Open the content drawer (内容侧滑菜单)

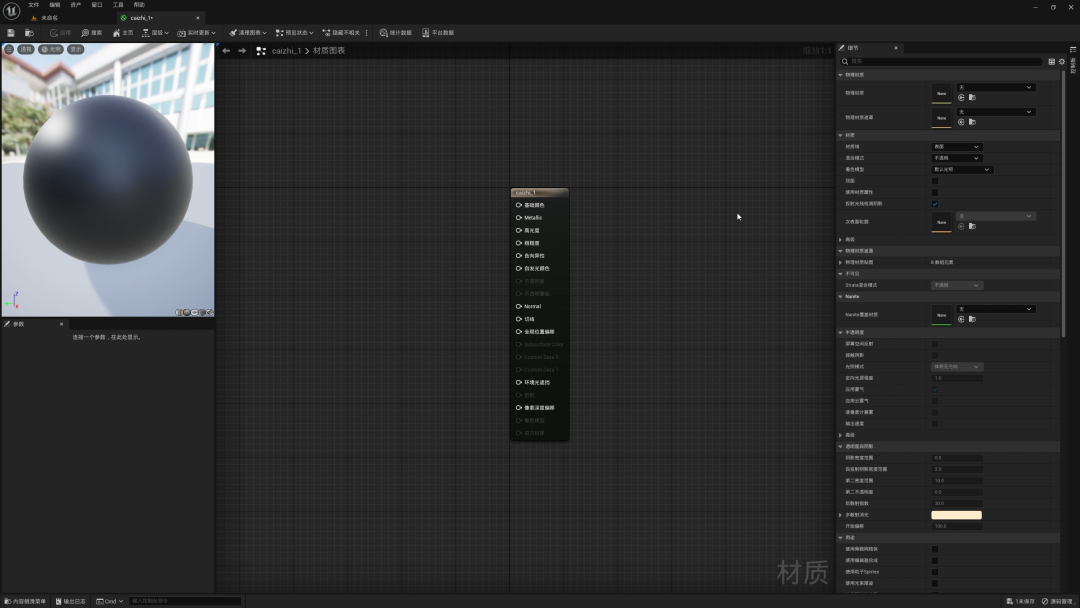(25, 601)
